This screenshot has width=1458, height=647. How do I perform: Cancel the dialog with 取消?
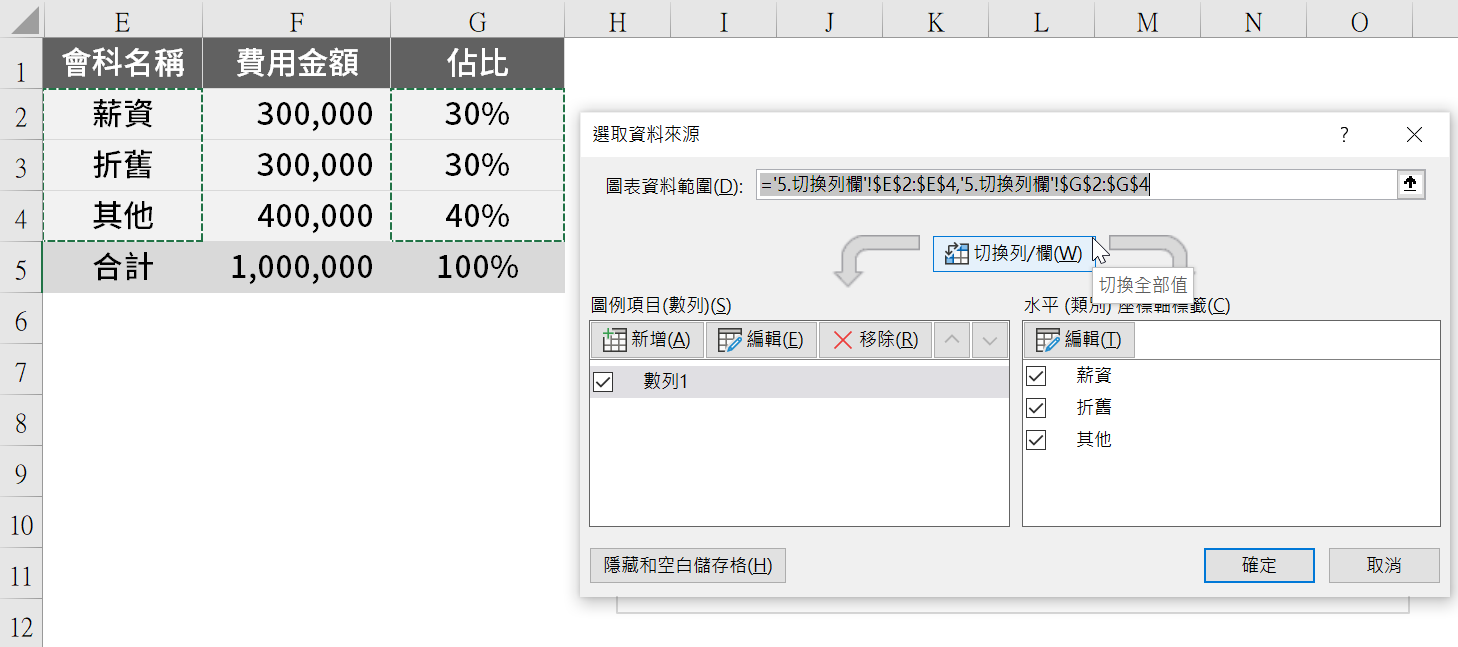1384,565
